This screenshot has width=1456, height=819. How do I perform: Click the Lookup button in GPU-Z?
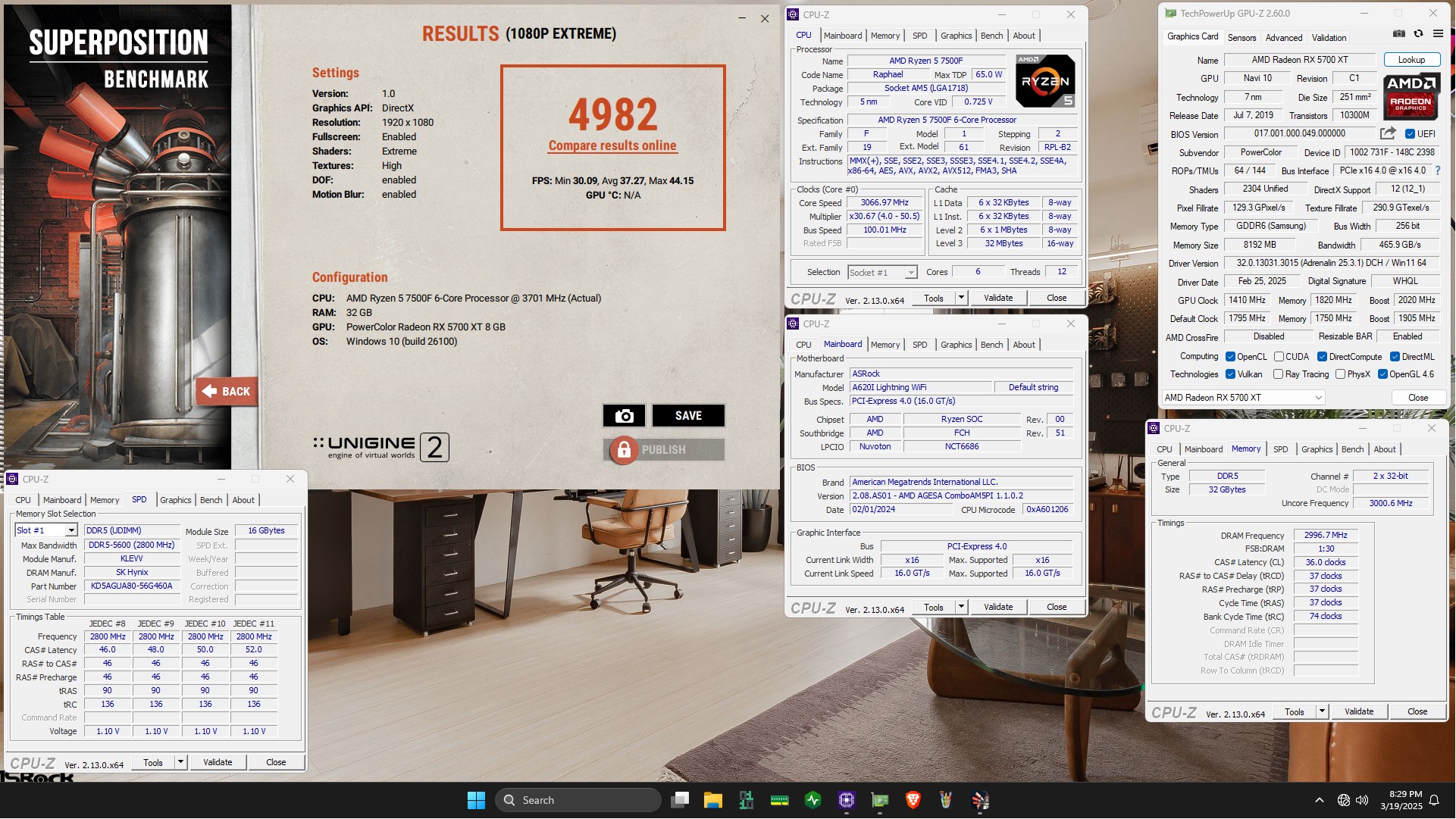[x=1411, y=60]
